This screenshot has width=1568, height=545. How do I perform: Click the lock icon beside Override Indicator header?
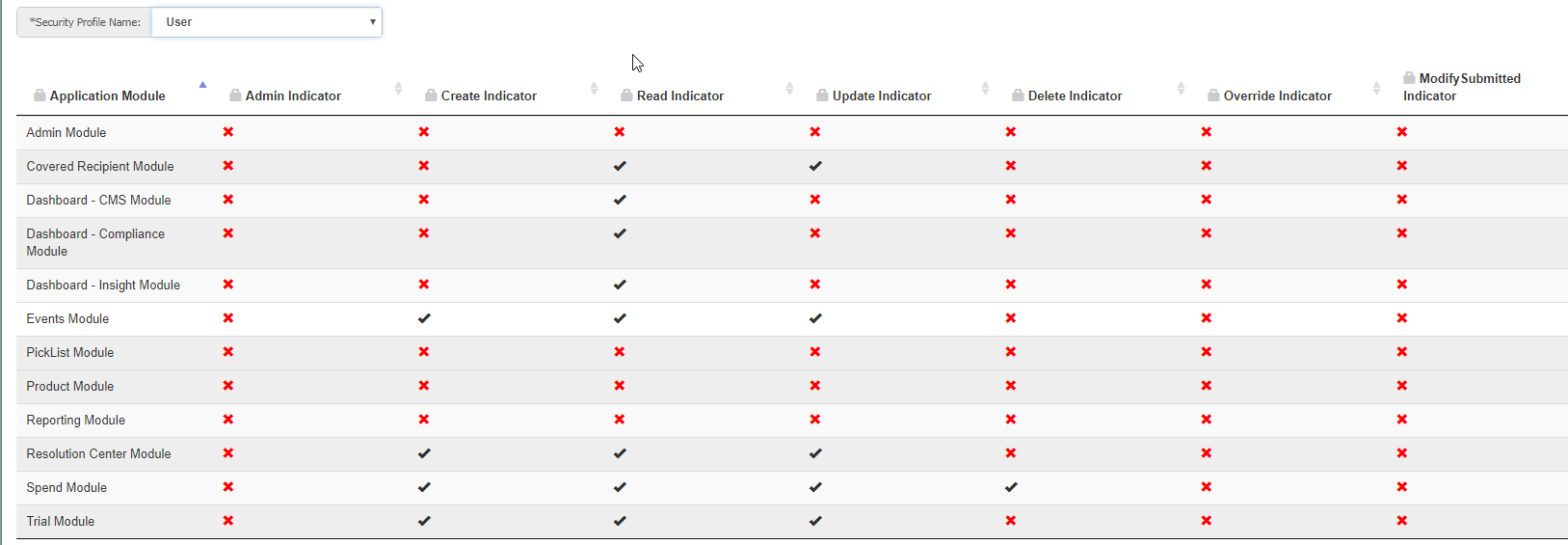tap(1213, 95)
